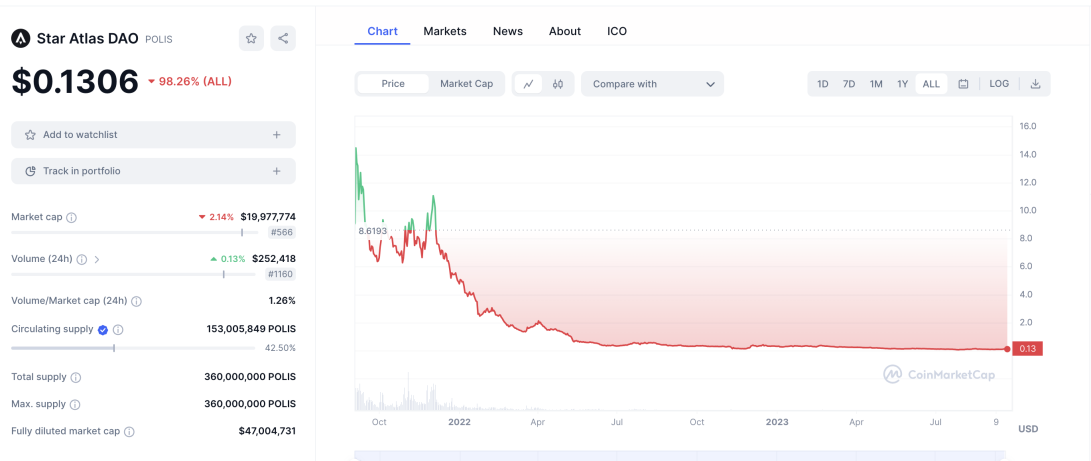Expand the Volume (24h) chevron arrow

[x=97, y=259]
